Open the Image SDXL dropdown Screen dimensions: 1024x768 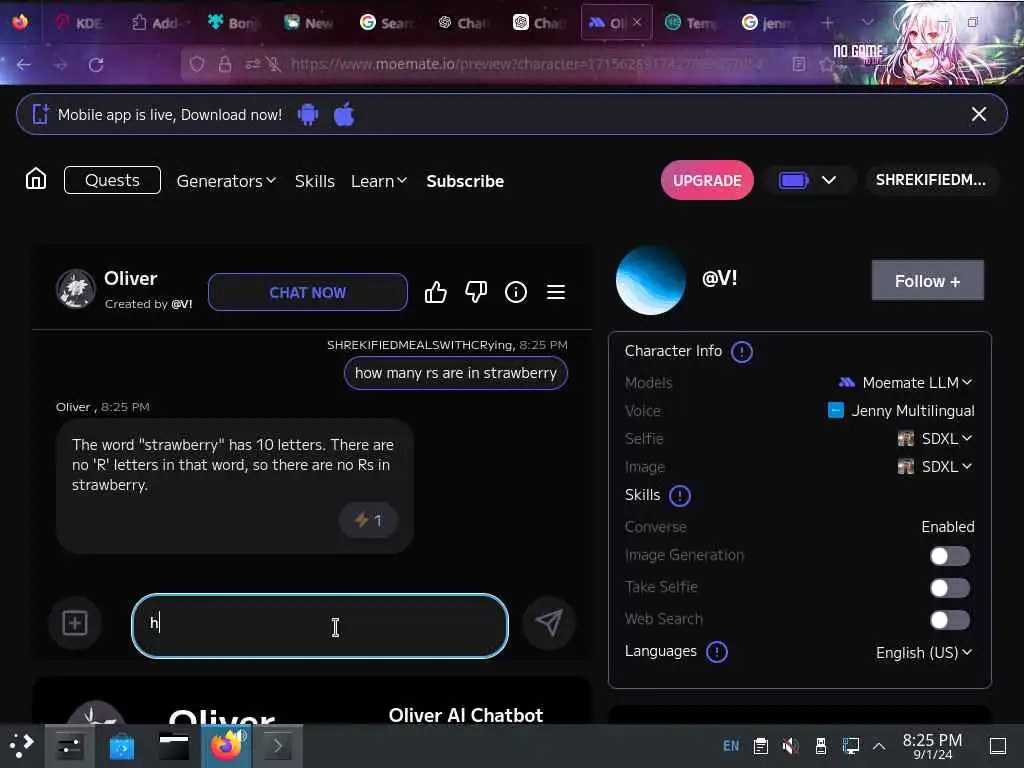coord(935,466)
